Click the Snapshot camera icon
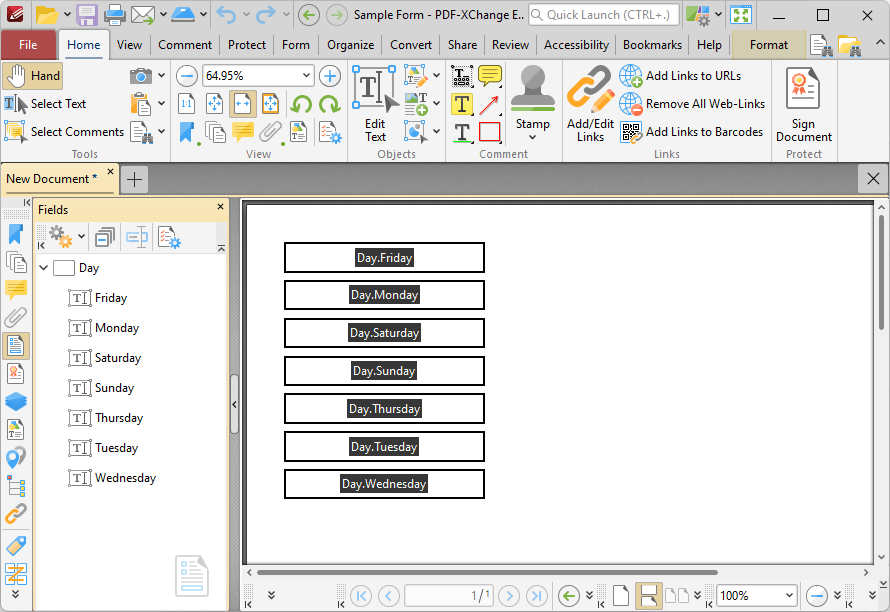The image size is (890, 612). pyautogui.click(x=141, y=76)
